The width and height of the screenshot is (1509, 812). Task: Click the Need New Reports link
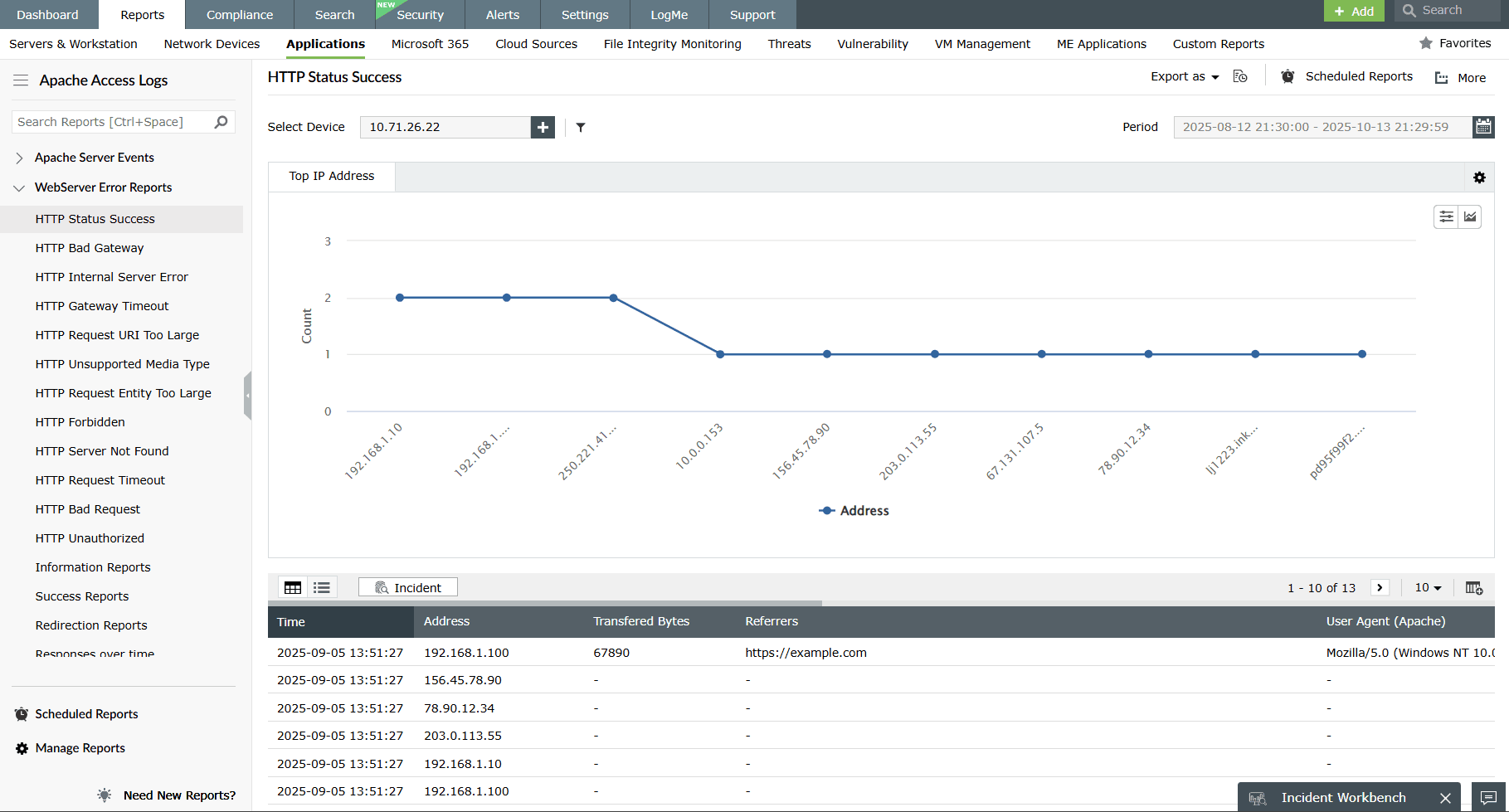(178, 795)
